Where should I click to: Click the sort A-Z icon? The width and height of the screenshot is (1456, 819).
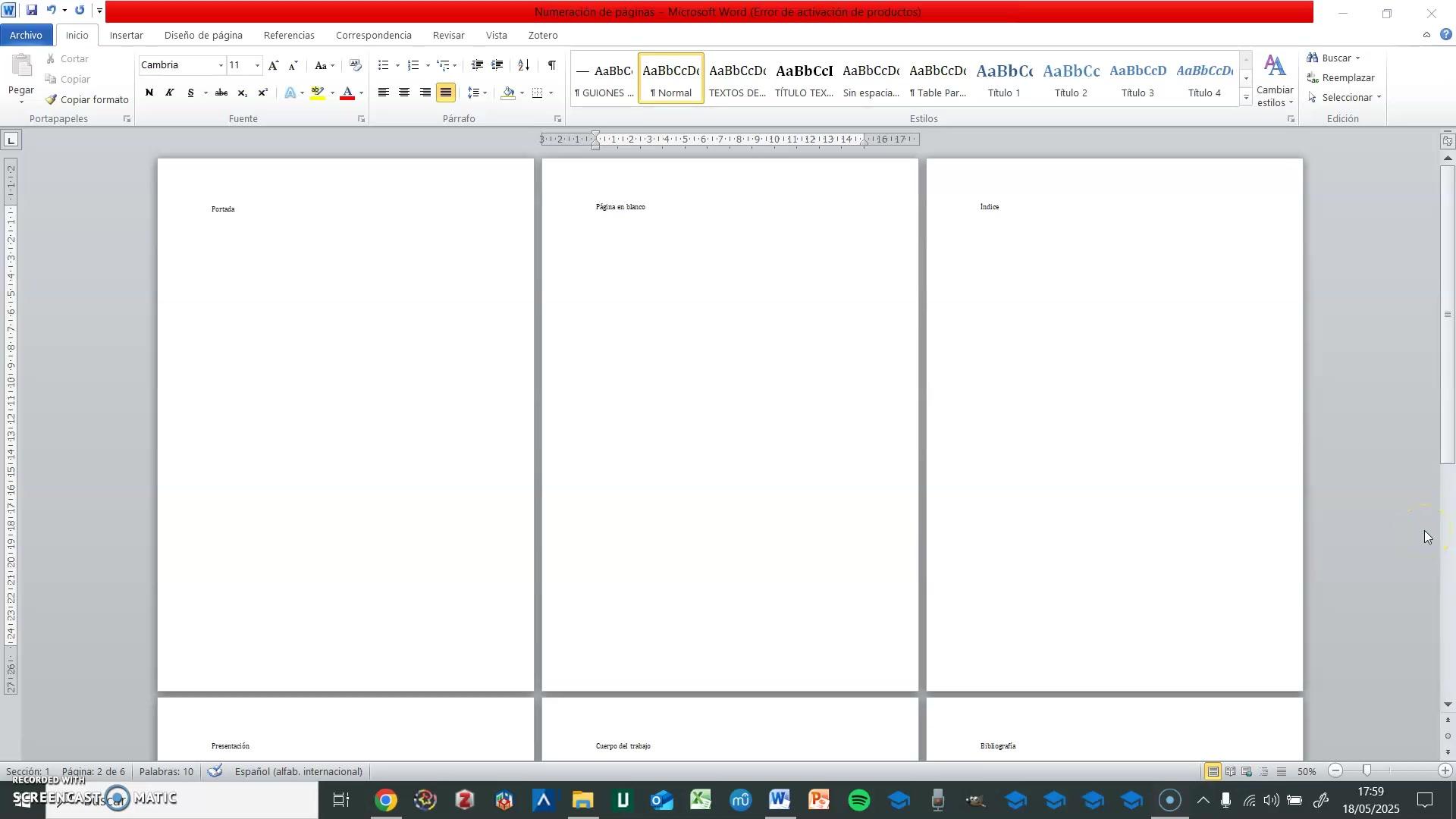tap(523, 65)
